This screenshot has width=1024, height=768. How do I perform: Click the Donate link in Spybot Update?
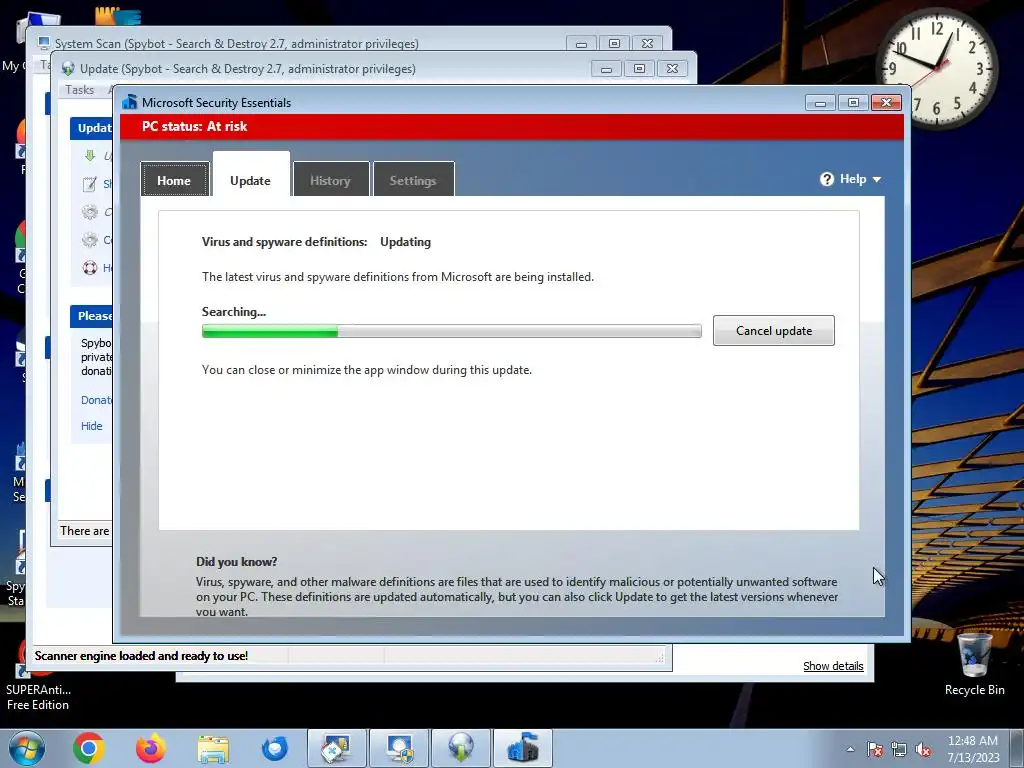click(96, 400)
